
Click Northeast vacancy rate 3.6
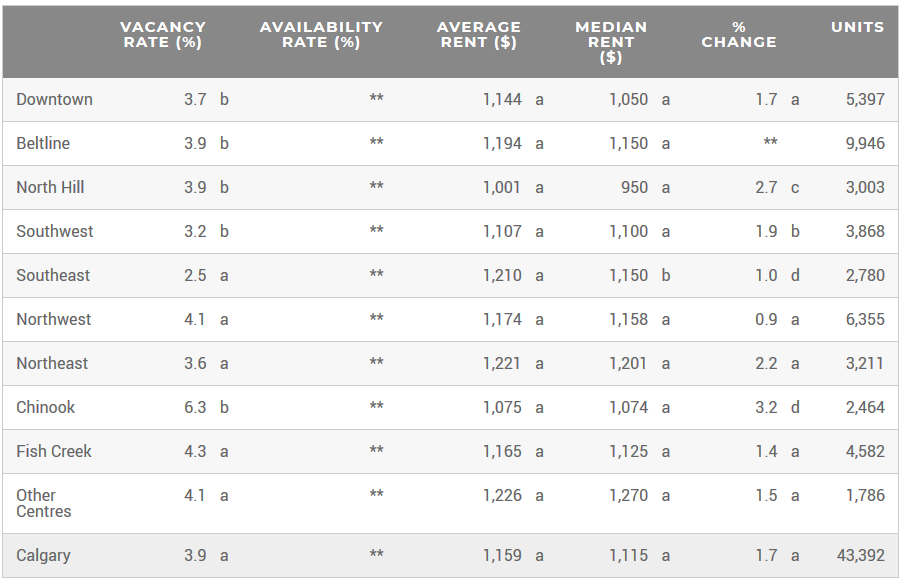pos(195,363)
